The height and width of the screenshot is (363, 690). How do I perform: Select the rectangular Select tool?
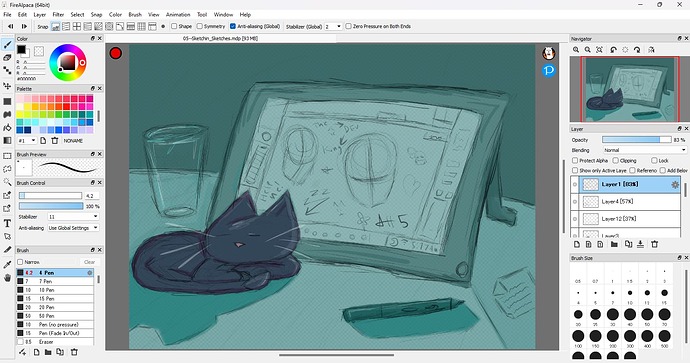pyautogui.click(x=7, y=156)
